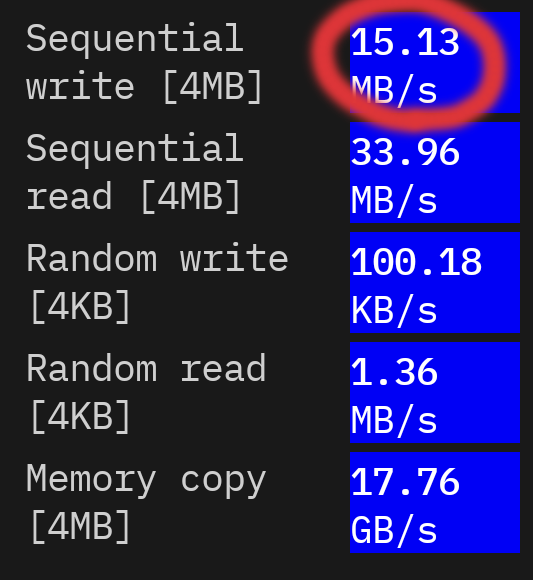Click MB/s unit below 1.36
This screenshot has width=533, height=580.
coord(394,420)
